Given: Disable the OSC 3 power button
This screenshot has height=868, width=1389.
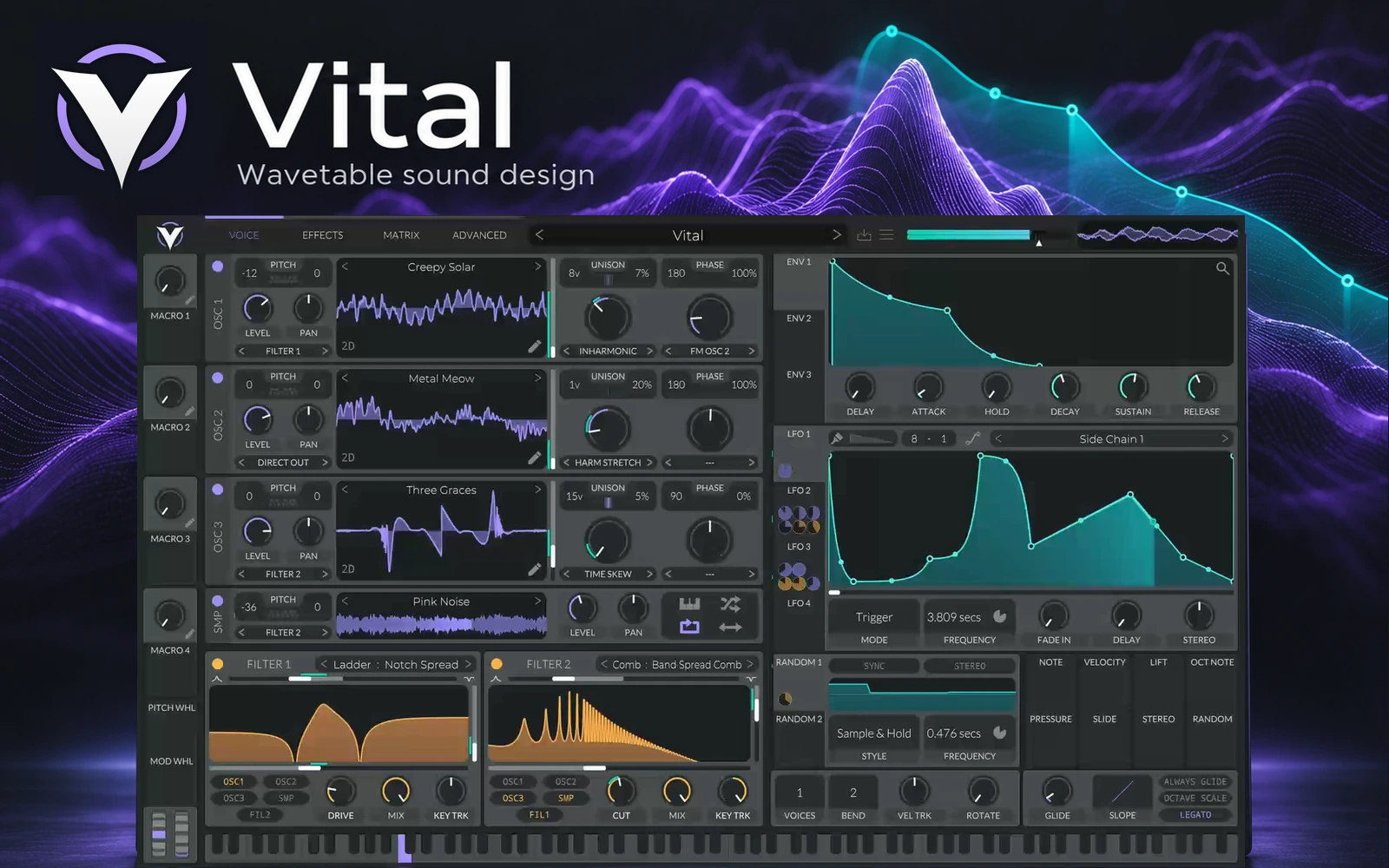Looking at the screenshot, I should [218, 490].
